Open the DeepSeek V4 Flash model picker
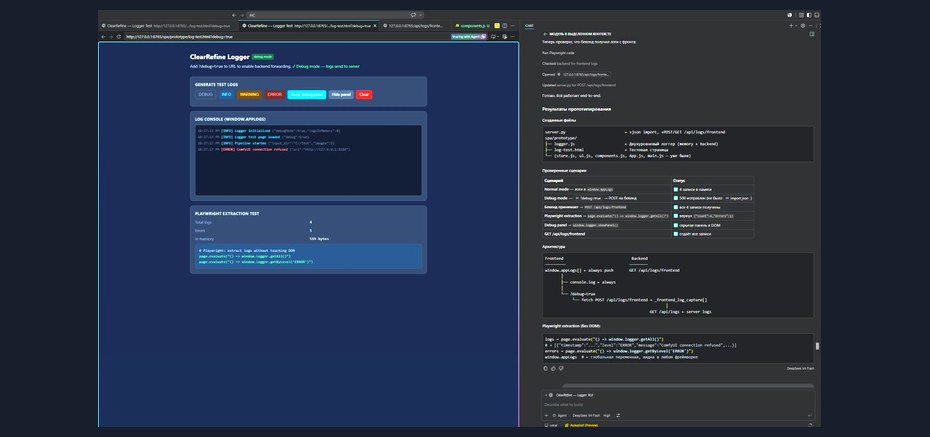The height and width of the screenshot is (437, 930). point(586,415)
